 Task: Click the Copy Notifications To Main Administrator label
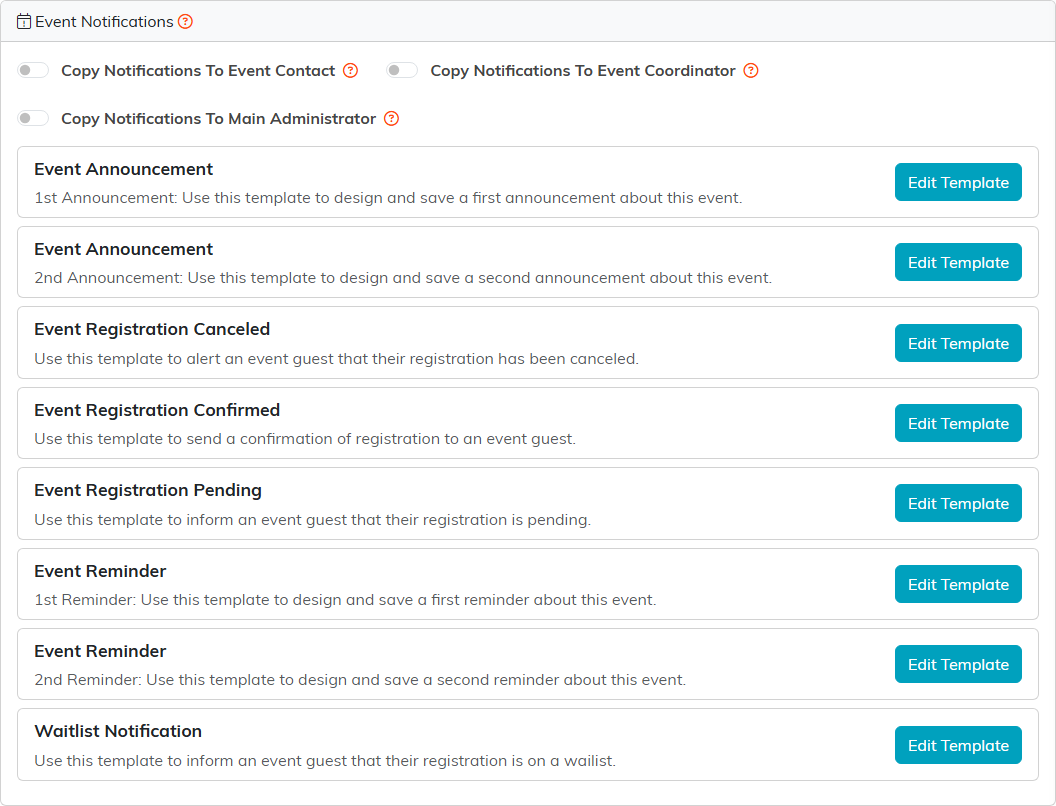click(x=218, y=119)
